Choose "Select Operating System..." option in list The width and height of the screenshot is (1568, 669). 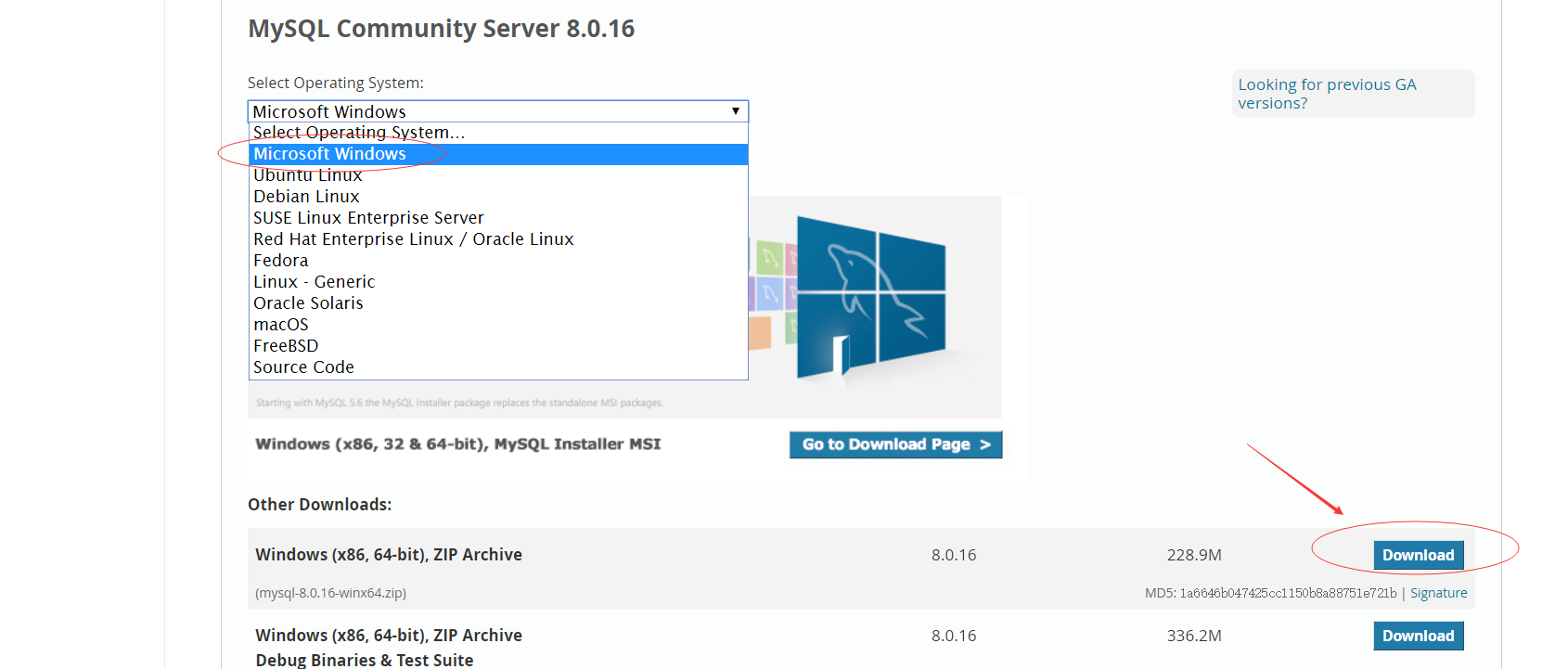pos(498,133)
